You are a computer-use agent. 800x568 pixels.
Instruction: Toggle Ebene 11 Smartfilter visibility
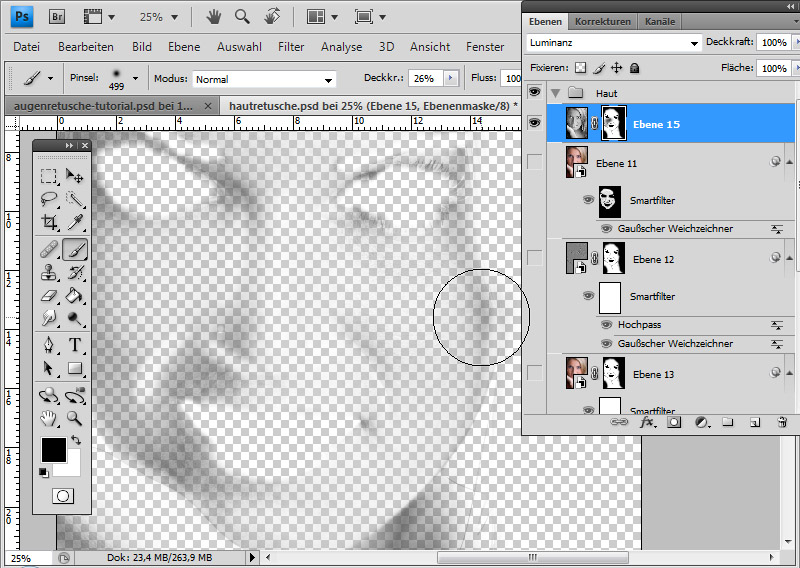(x=588, y=200)
